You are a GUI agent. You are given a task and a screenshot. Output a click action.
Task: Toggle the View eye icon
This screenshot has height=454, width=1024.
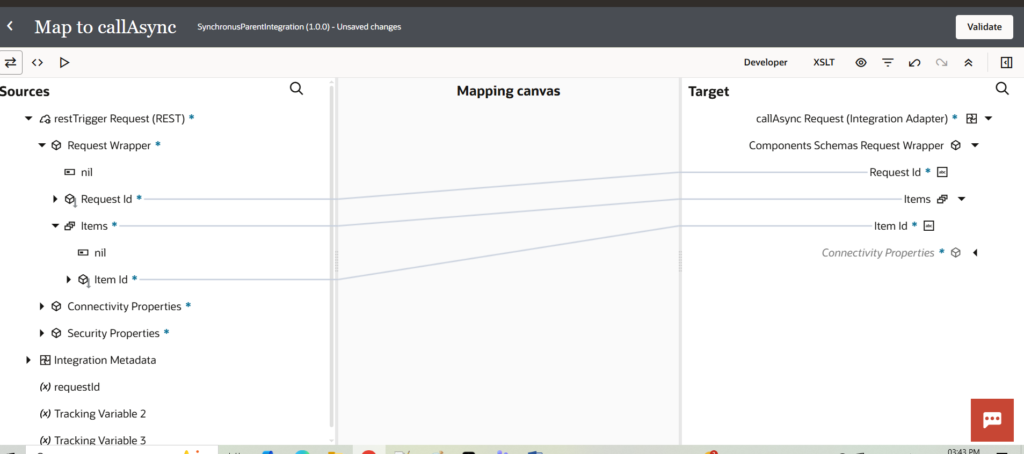pos(860,62)
